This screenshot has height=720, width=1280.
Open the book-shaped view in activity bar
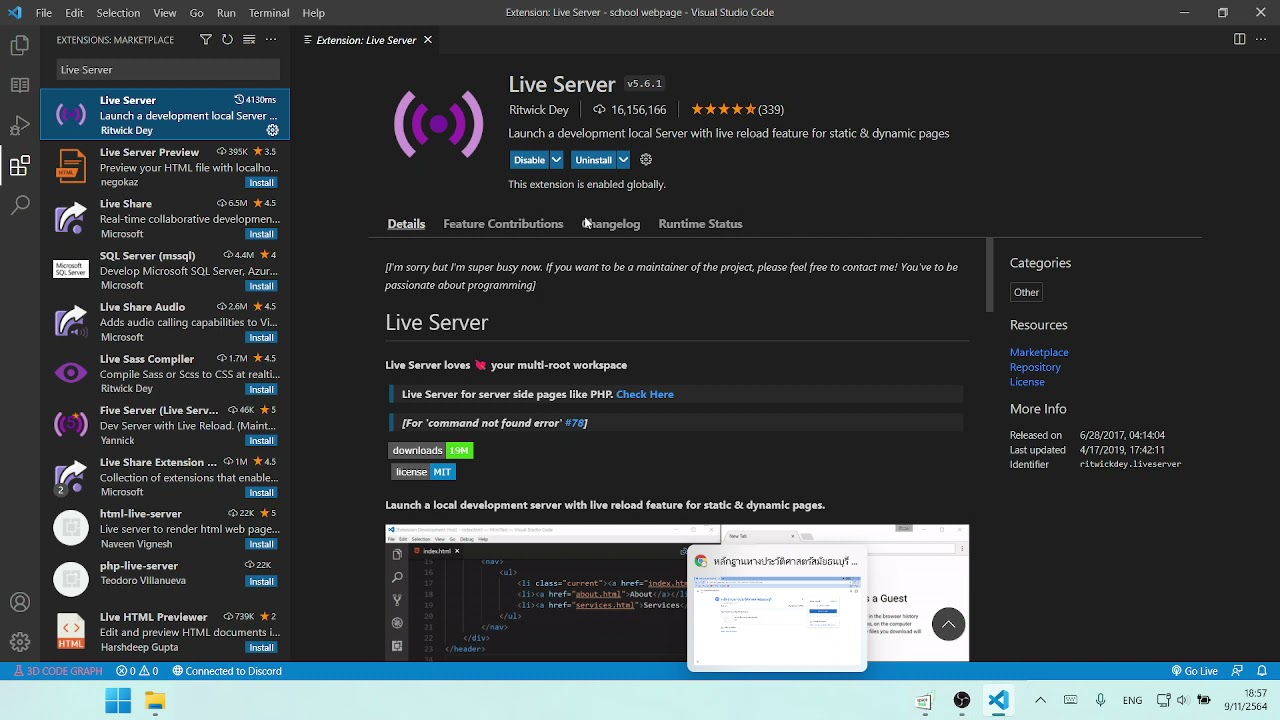point(20,85)
